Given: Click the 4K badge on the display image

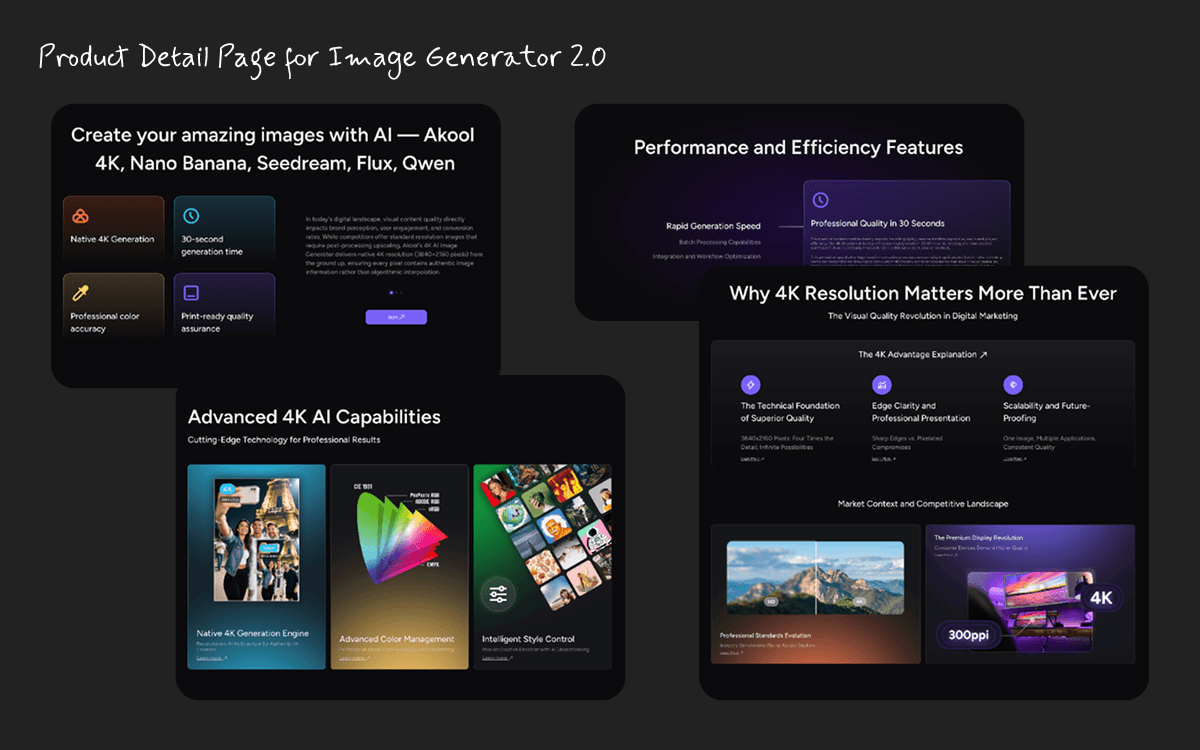Looking at the screenshot, I should (x=1101, y=598).
